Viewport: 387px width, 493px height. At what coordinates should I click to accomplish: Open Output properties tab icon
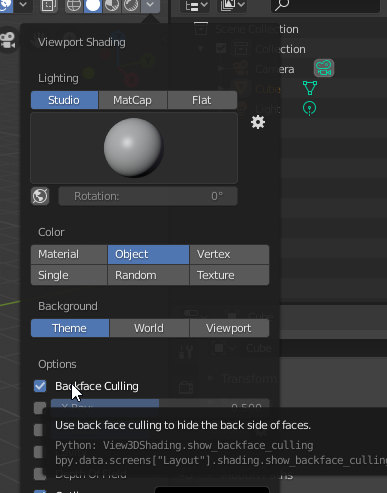(186, 387)
